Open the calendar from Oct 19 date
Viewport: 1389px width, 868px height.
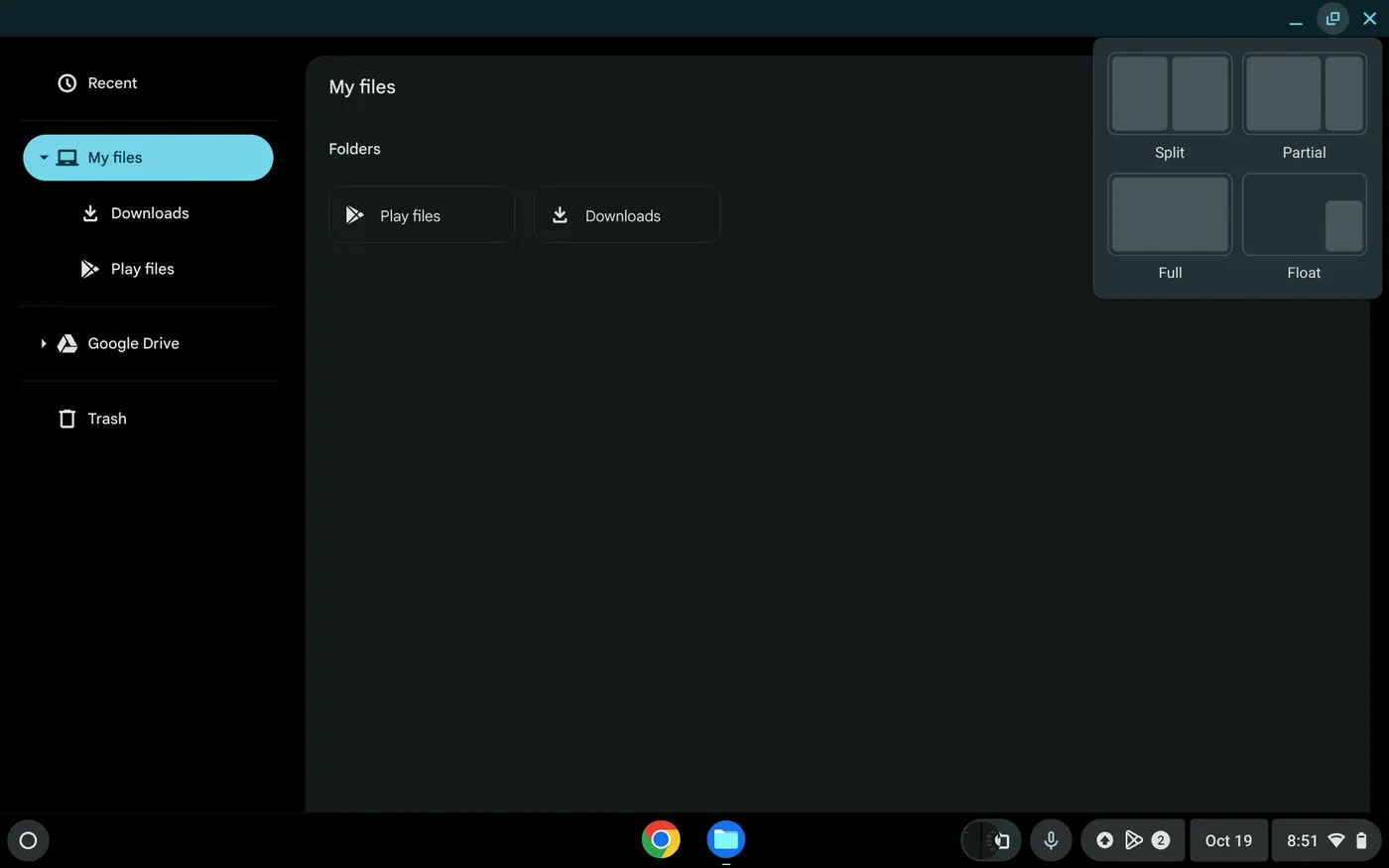[x=1228, y=840]
